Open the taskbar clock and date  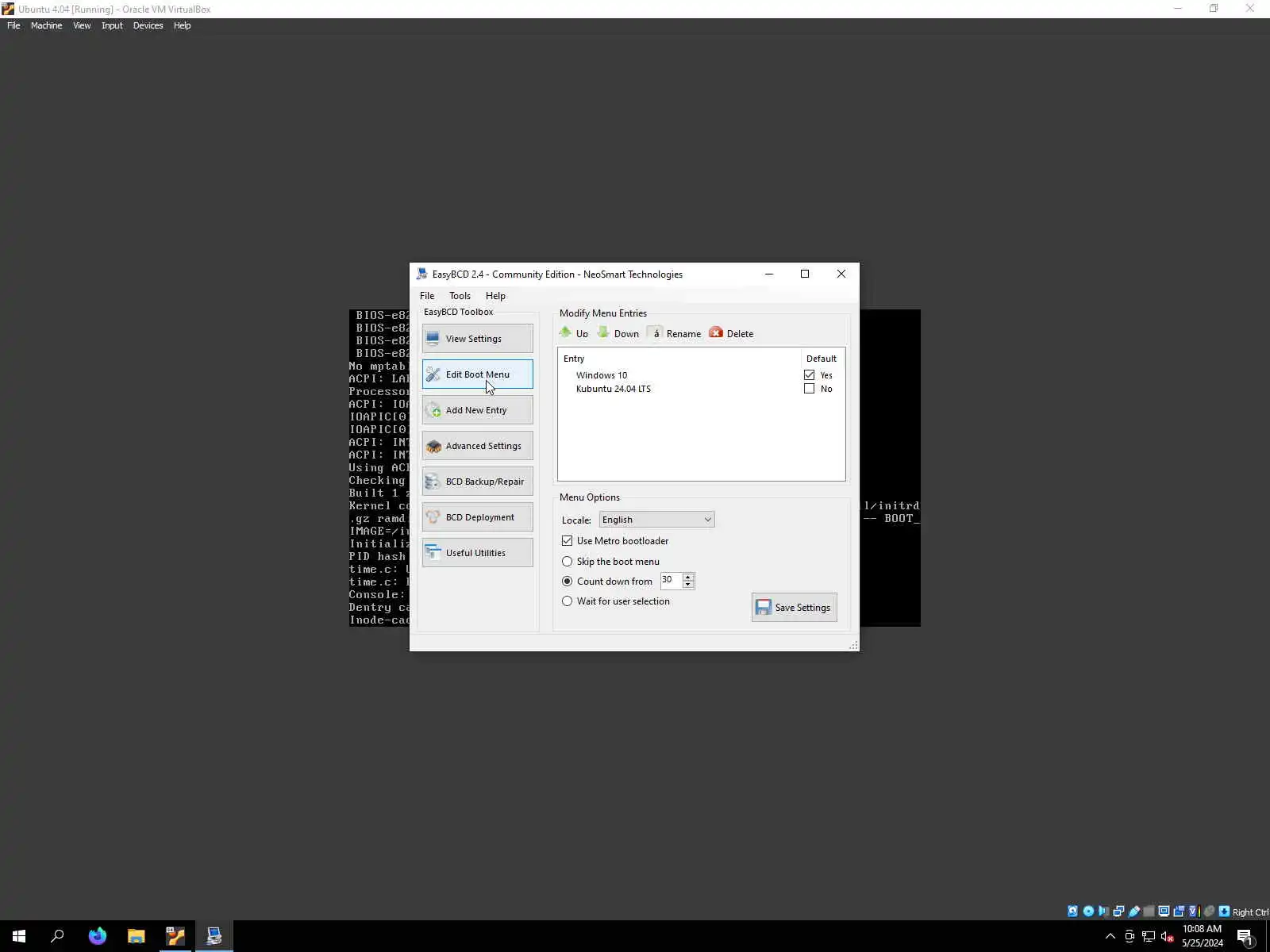click(x=1203, y=936)
